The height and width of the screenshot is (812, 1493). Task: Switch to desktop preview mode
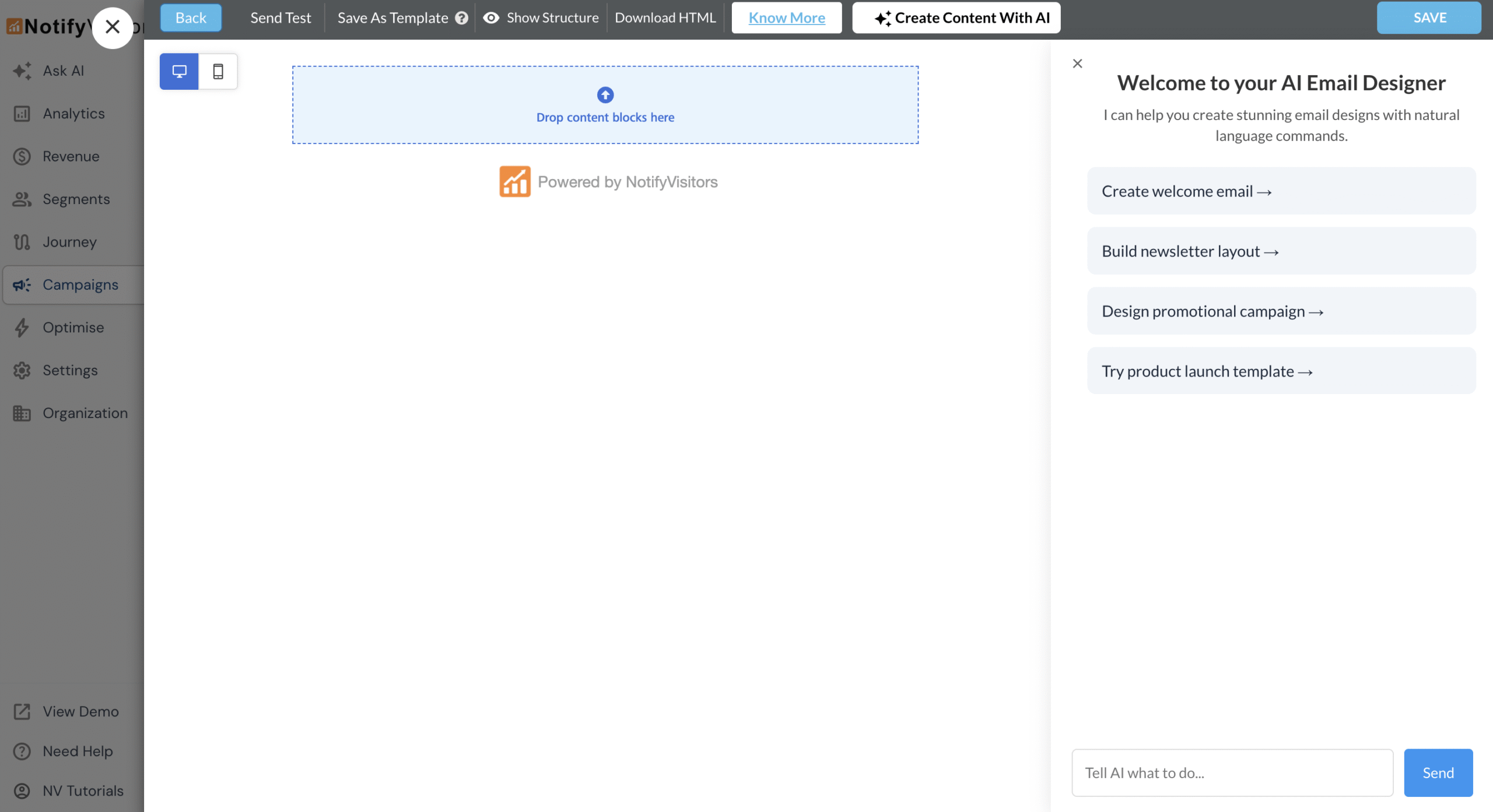point(178,71)
